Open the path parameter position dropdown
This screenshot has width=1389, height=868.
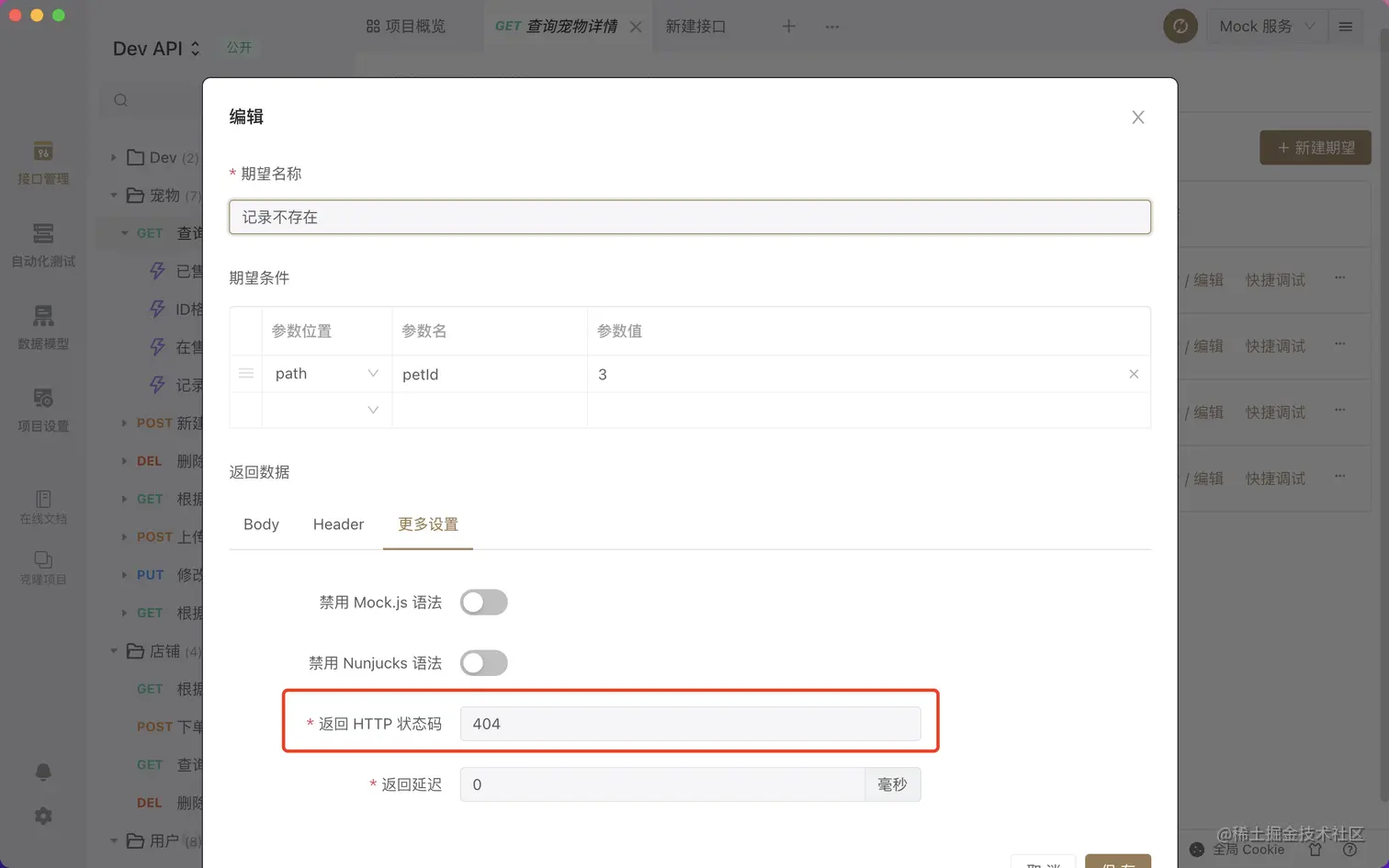click(x=326, y=374)
